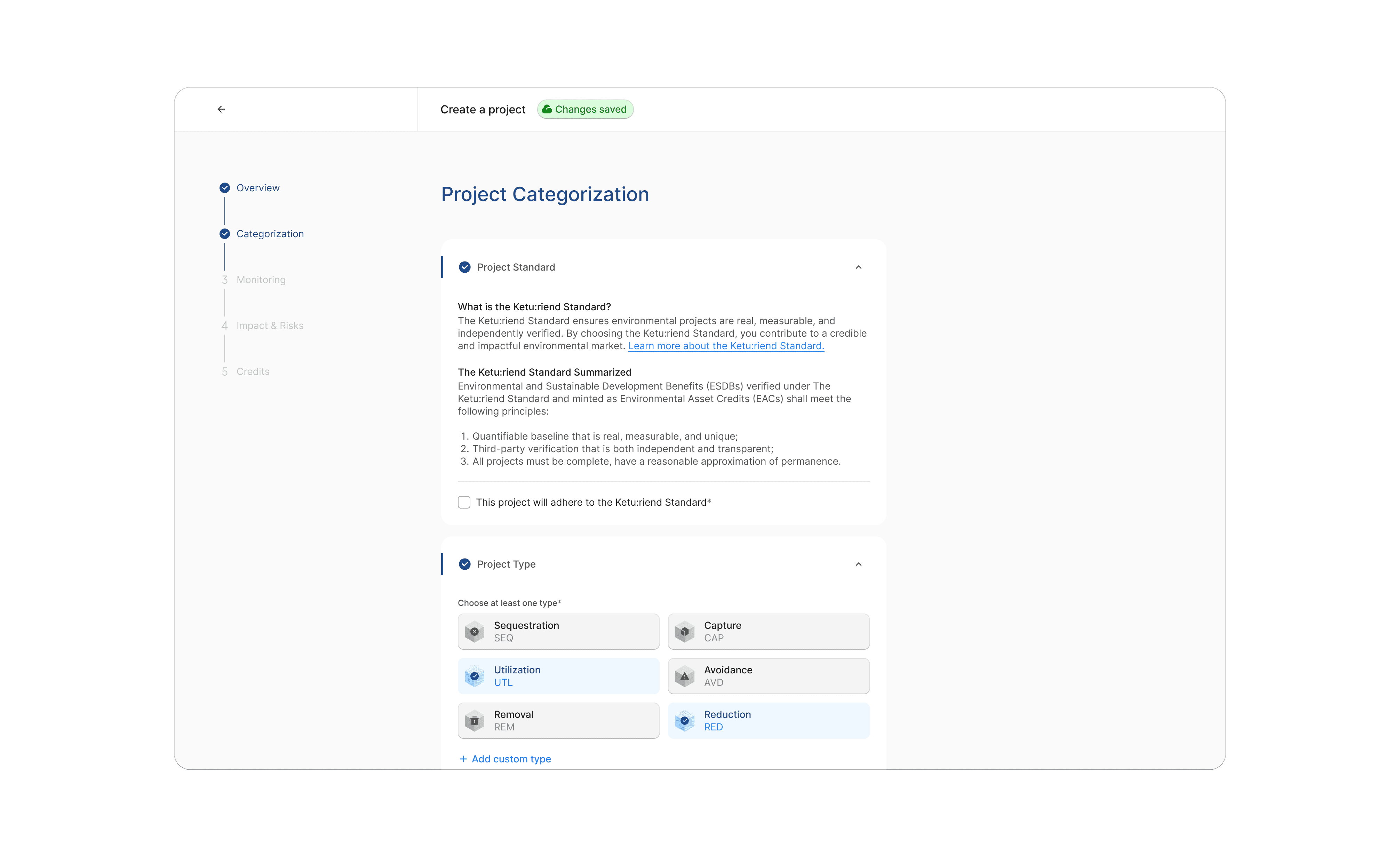Click the Utilization checked hexagon icon

click(x=475, y=676)
